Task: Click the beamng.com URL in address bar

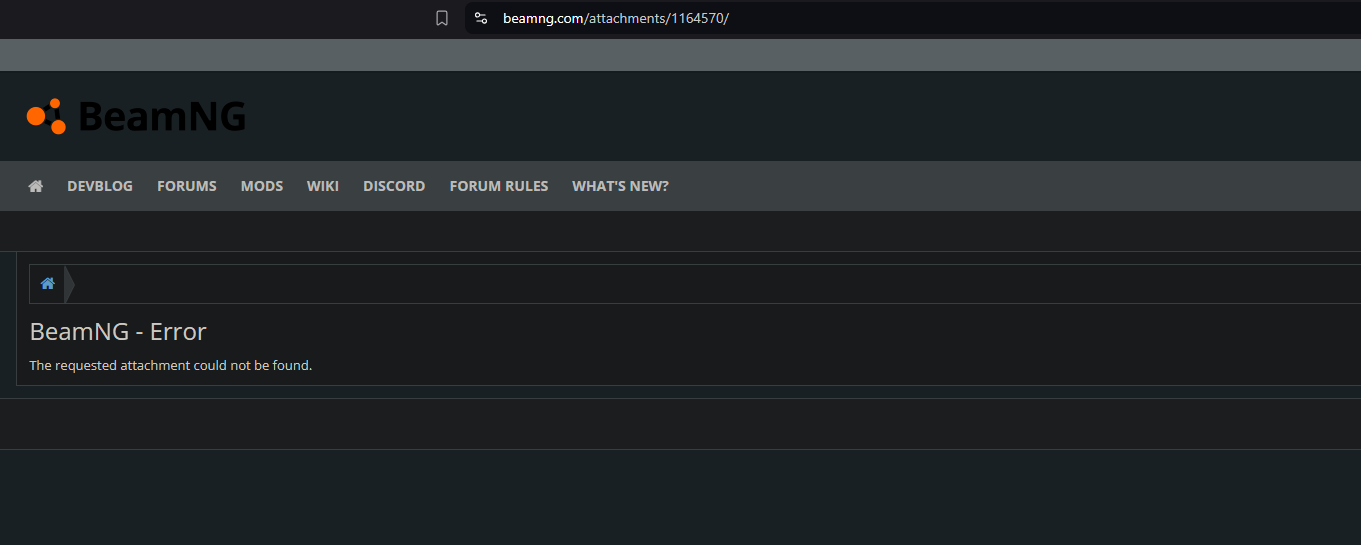Action: pyautogui.click(x=616, y=18)
